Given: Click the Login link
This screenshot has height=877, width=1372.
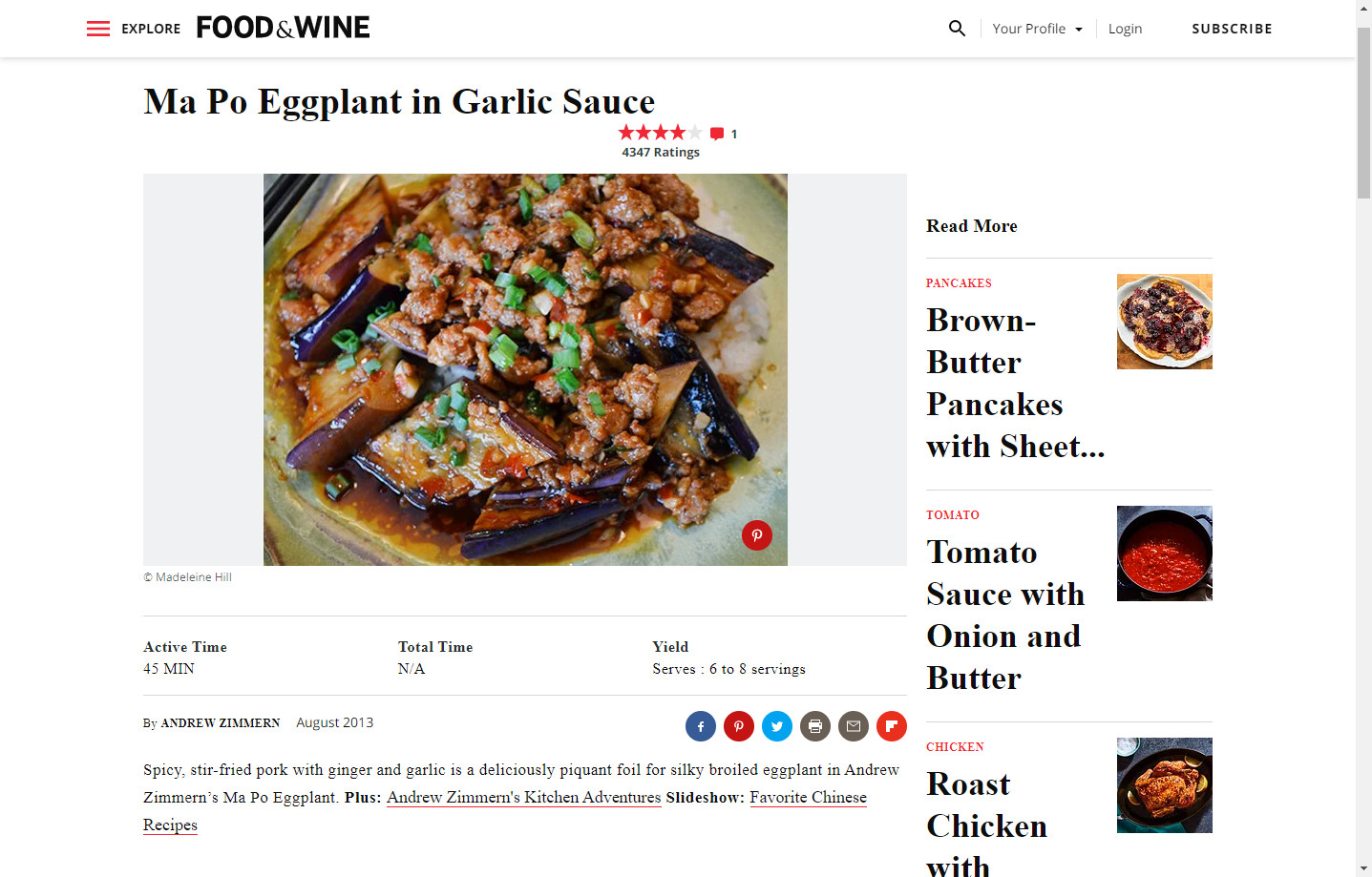Looking at the screenshot, I should [x=1125, y=29].
